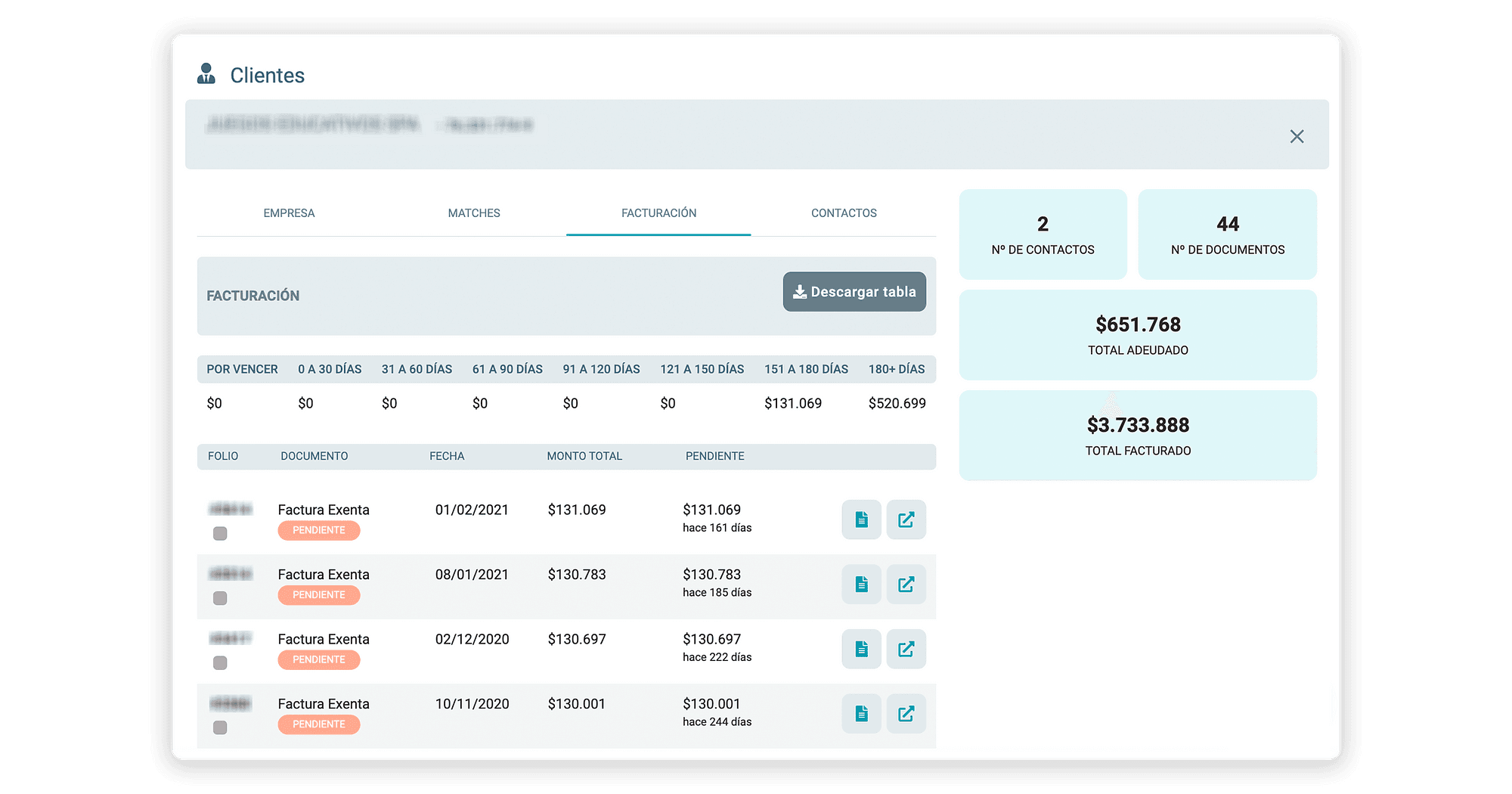
Task: Click PENDIENTE badge on 10/11/2020 invoice
Action: click(318, 724)
